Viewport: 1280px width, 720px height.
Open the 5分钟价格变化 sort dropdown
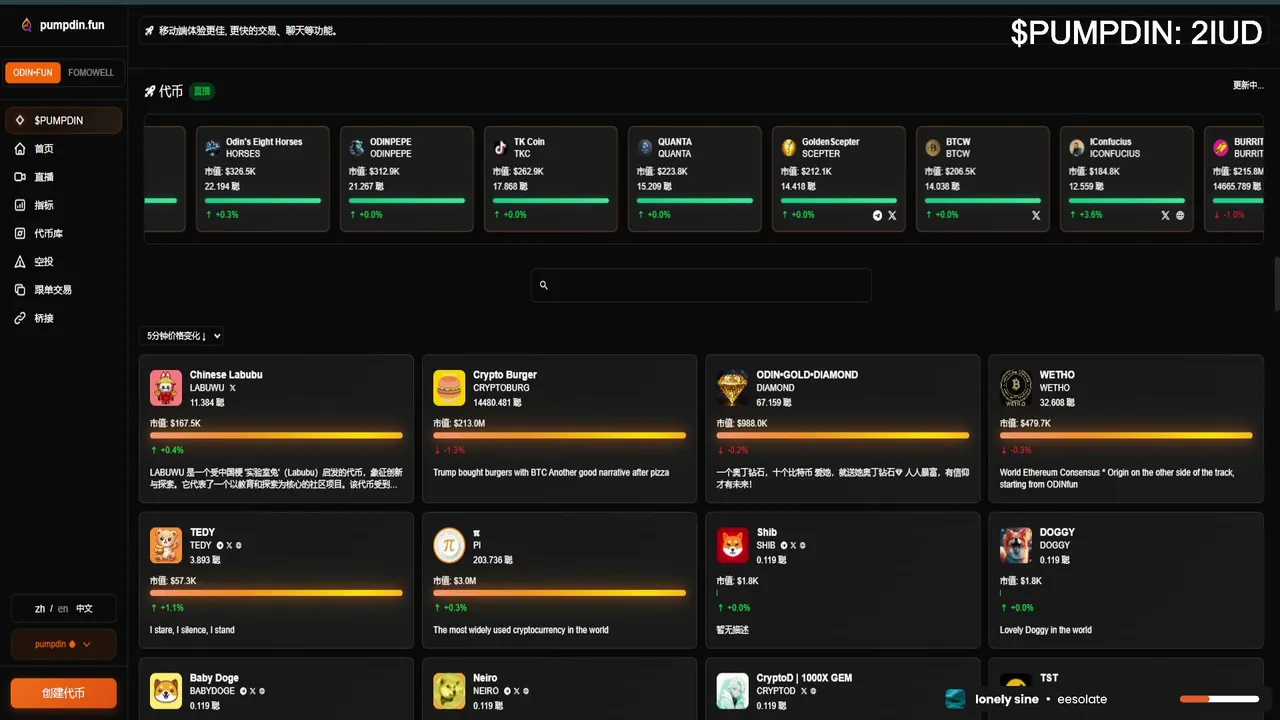[x=183, y=336]
